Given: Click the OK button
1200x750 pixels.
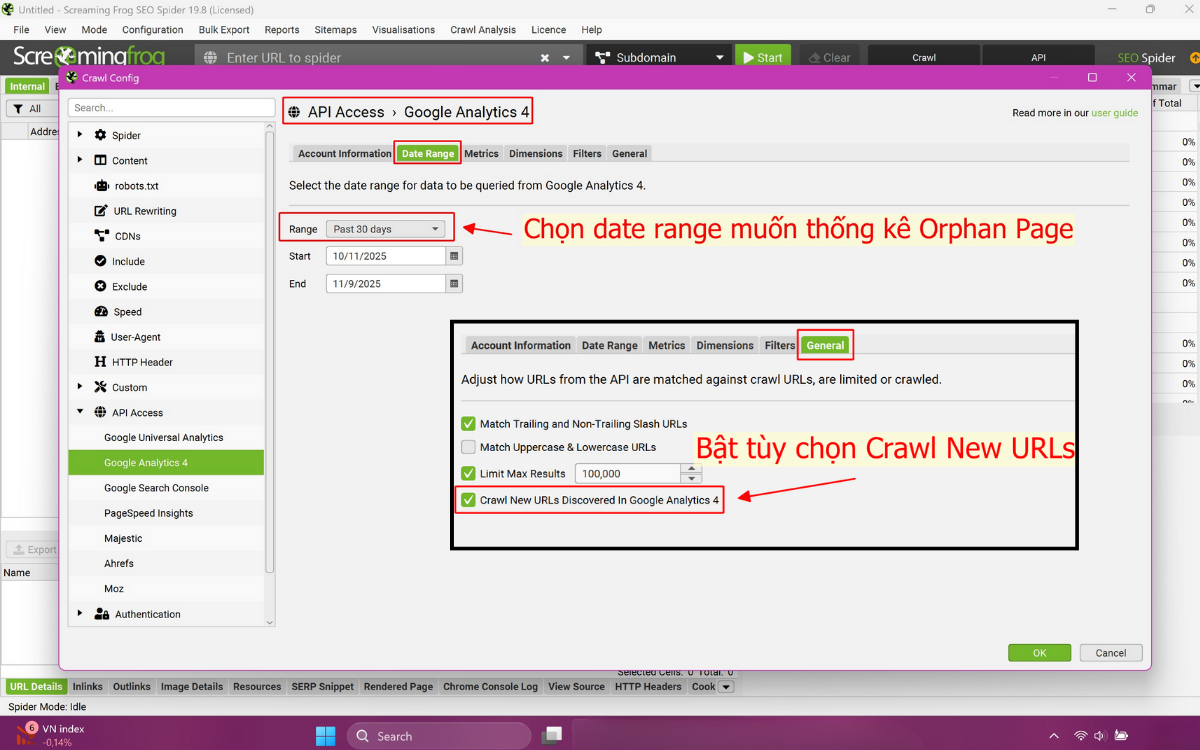Looking at the screenshot, I should tap(1039, 653).
